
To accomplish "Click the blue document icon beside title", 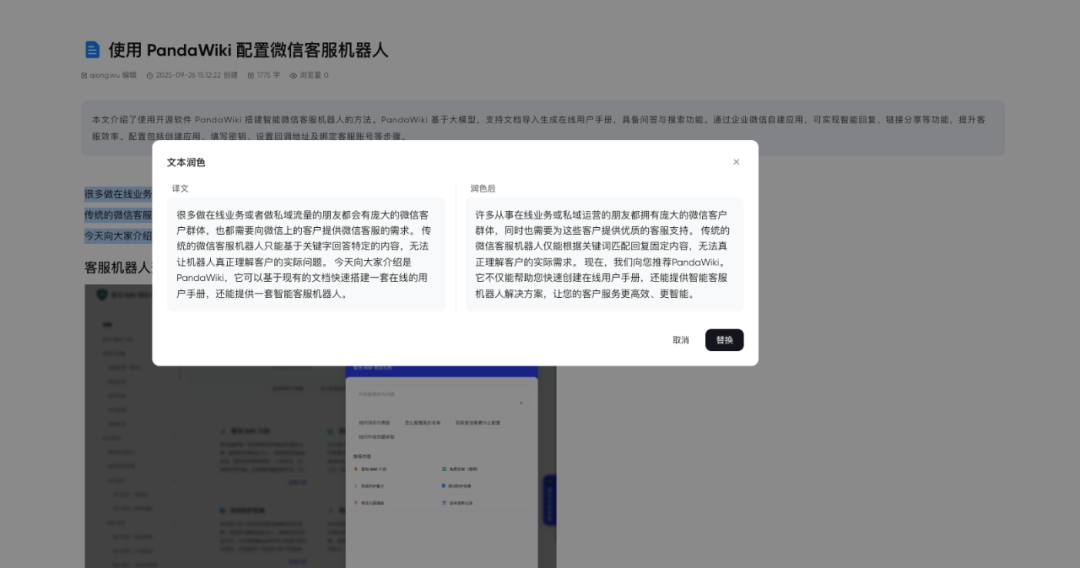I will point(92,50).
